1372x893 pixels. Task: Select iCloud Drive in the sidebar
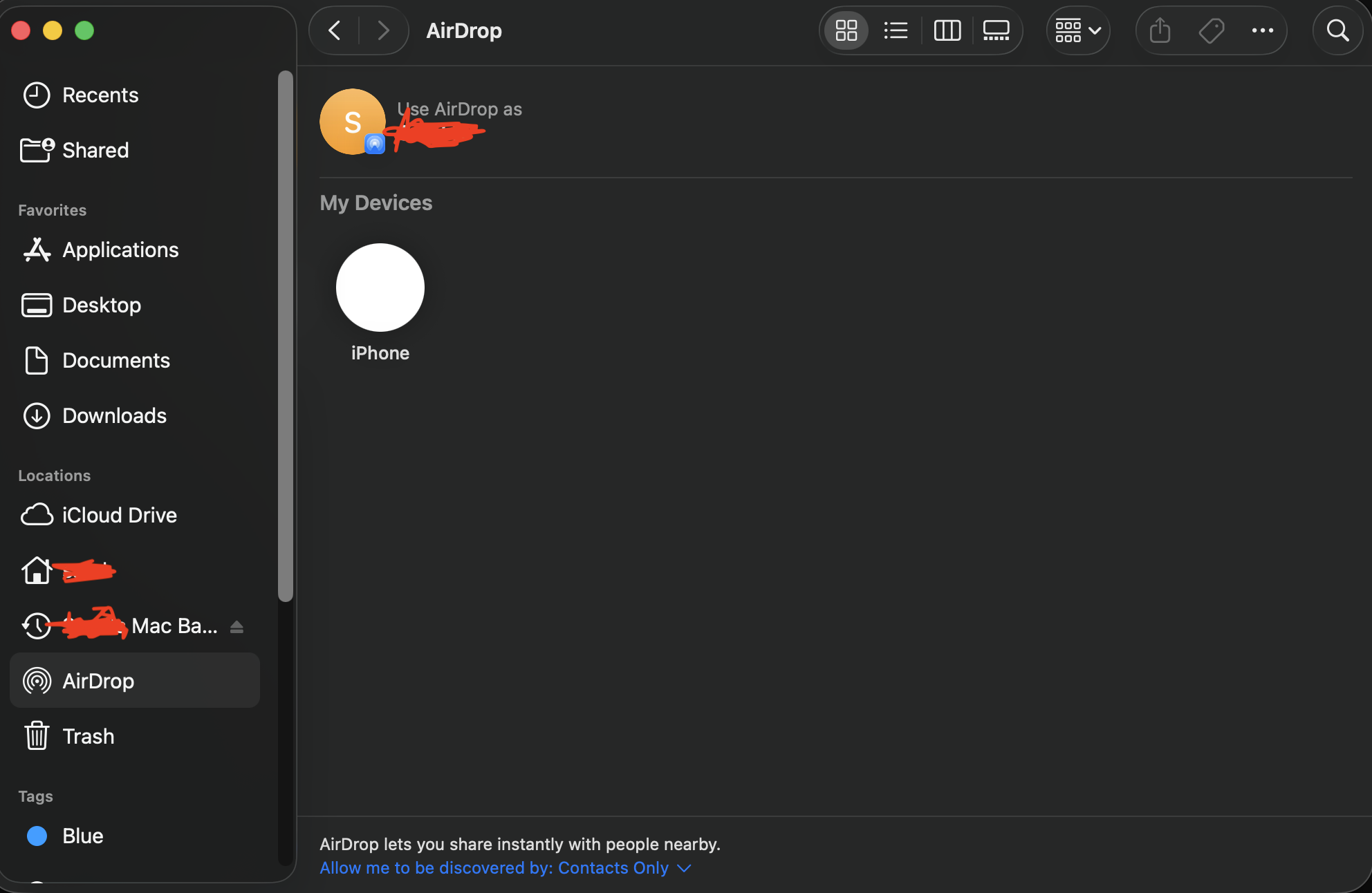[x=119, y=515]
